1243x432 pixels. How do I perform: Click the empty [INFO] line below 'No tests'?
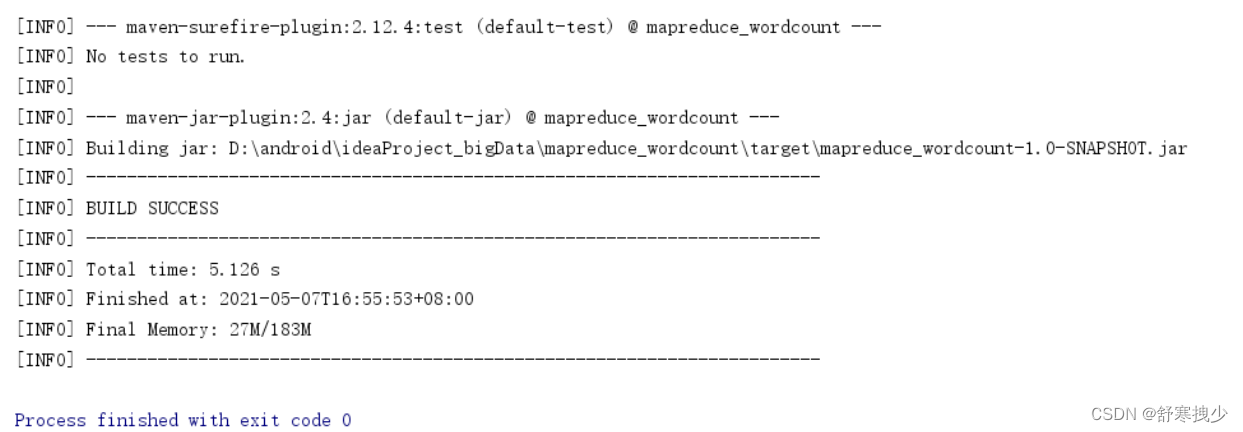[45, 87]
